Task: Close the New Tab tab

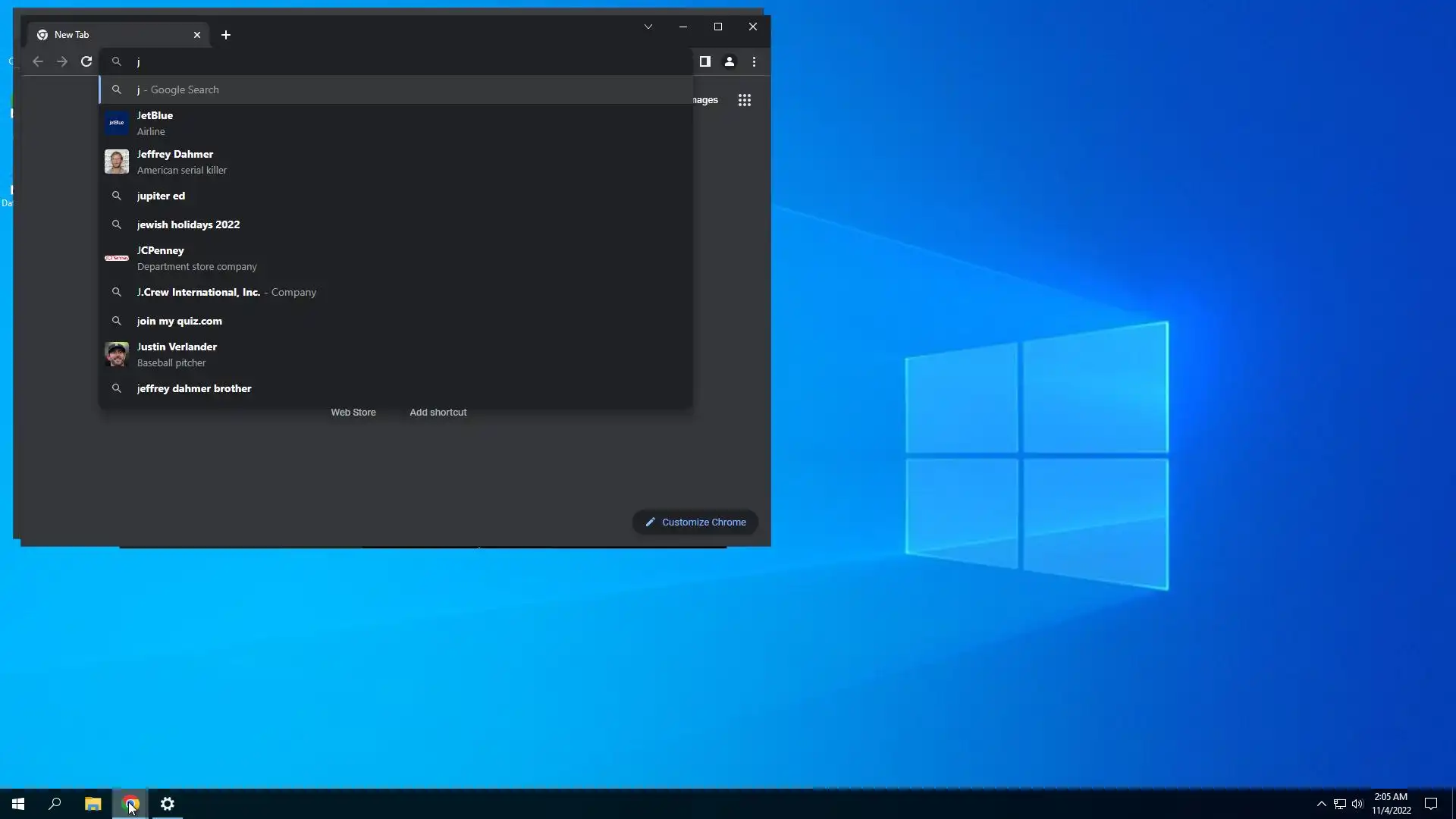Action: [x=197, y=35]
